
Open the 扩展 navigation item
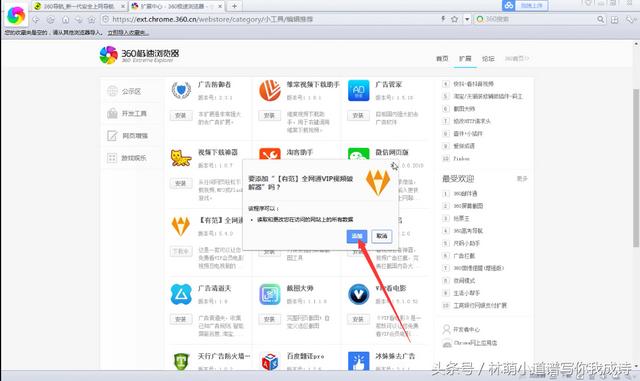(465, 58)
